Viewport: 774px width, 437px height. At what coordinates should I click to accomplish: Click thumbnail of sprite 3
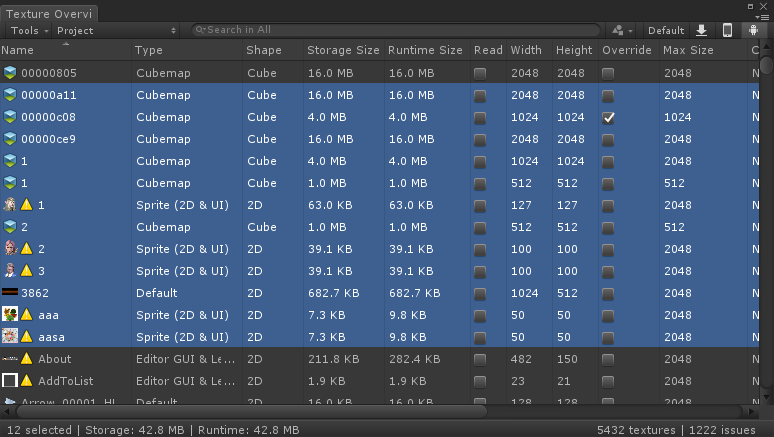[10, 271]
